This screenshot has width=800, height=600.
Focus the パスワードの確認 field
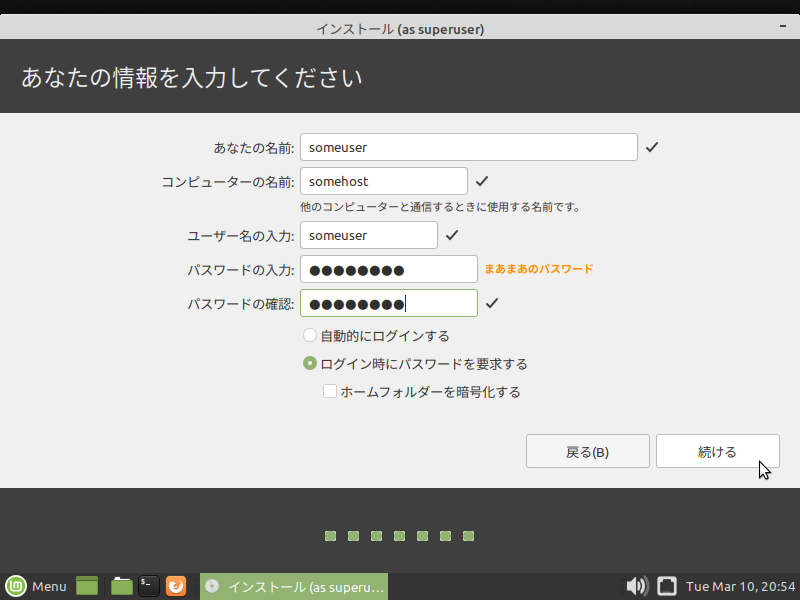point(389,304)
